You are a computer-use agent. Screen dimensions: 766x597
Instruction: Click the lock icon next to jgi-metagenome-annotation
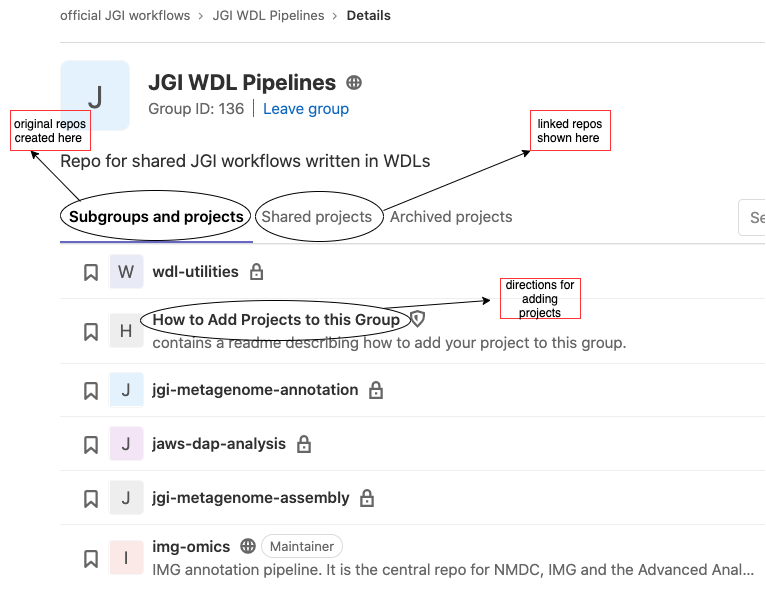point(376,390)
